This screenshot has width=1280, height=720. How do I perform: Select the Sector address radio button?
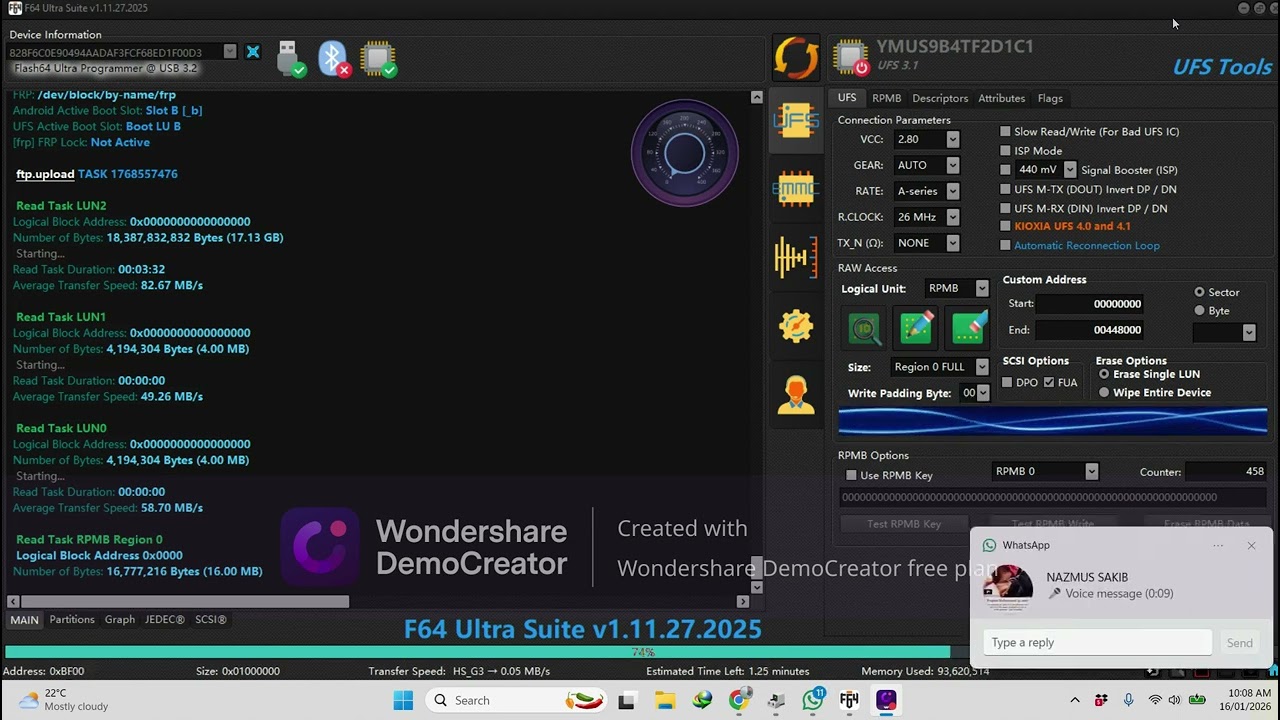[x=1199, y=292]
